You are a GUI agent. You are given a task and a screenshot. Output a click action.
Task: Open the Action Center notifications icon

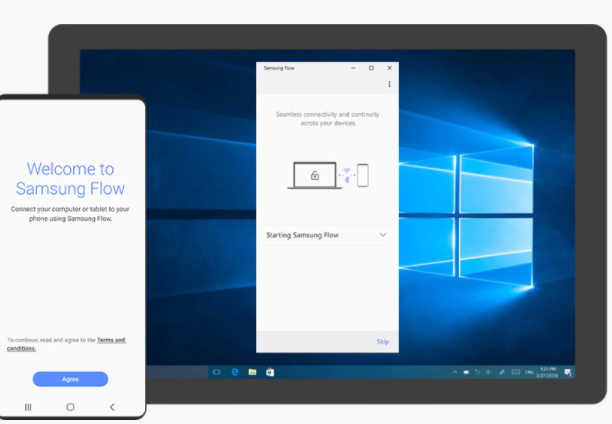click(x=568, y=372)
